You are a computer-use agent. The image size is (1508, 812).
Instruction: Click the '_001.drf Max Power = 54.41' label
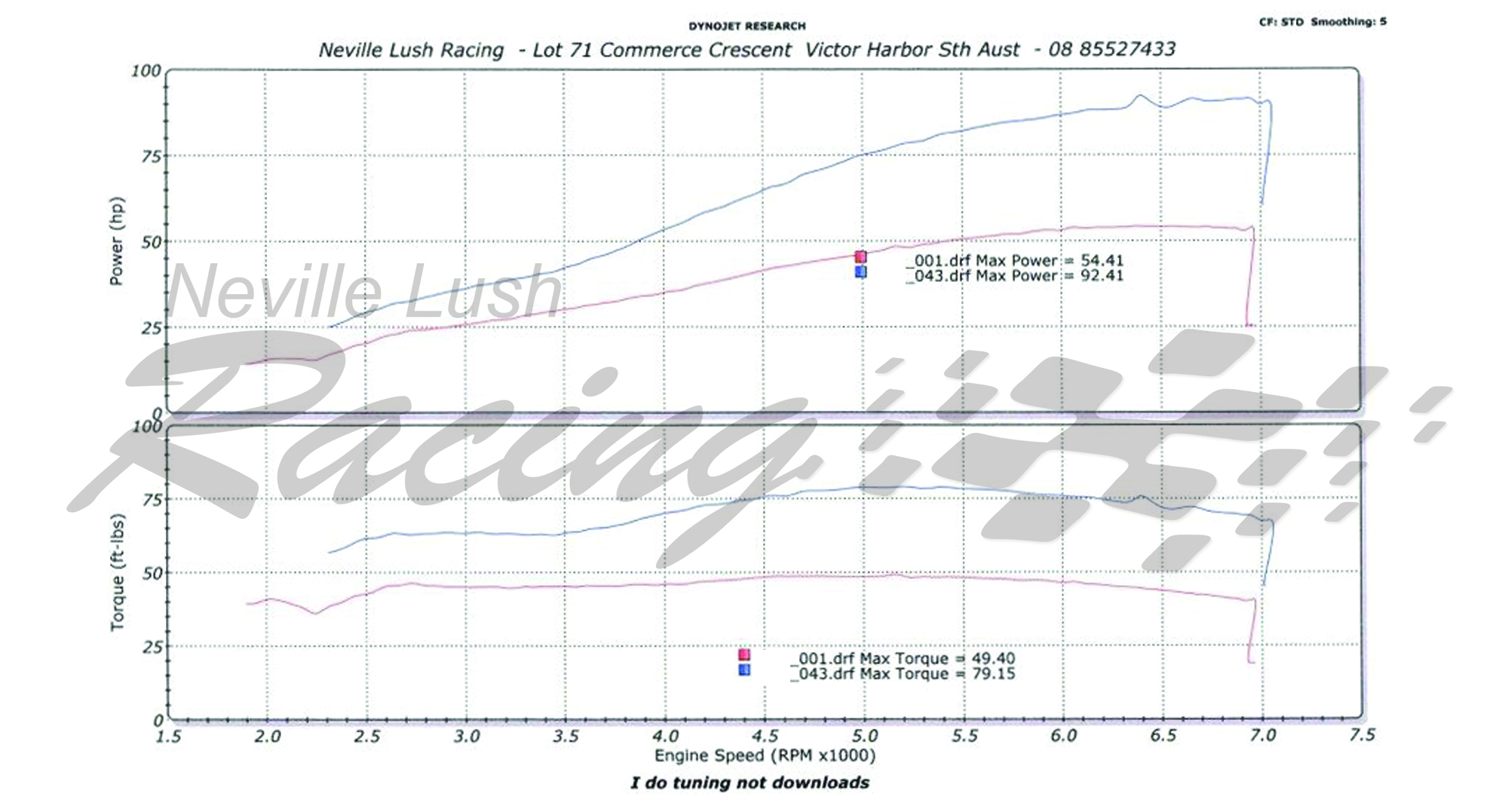[1015, 261]
